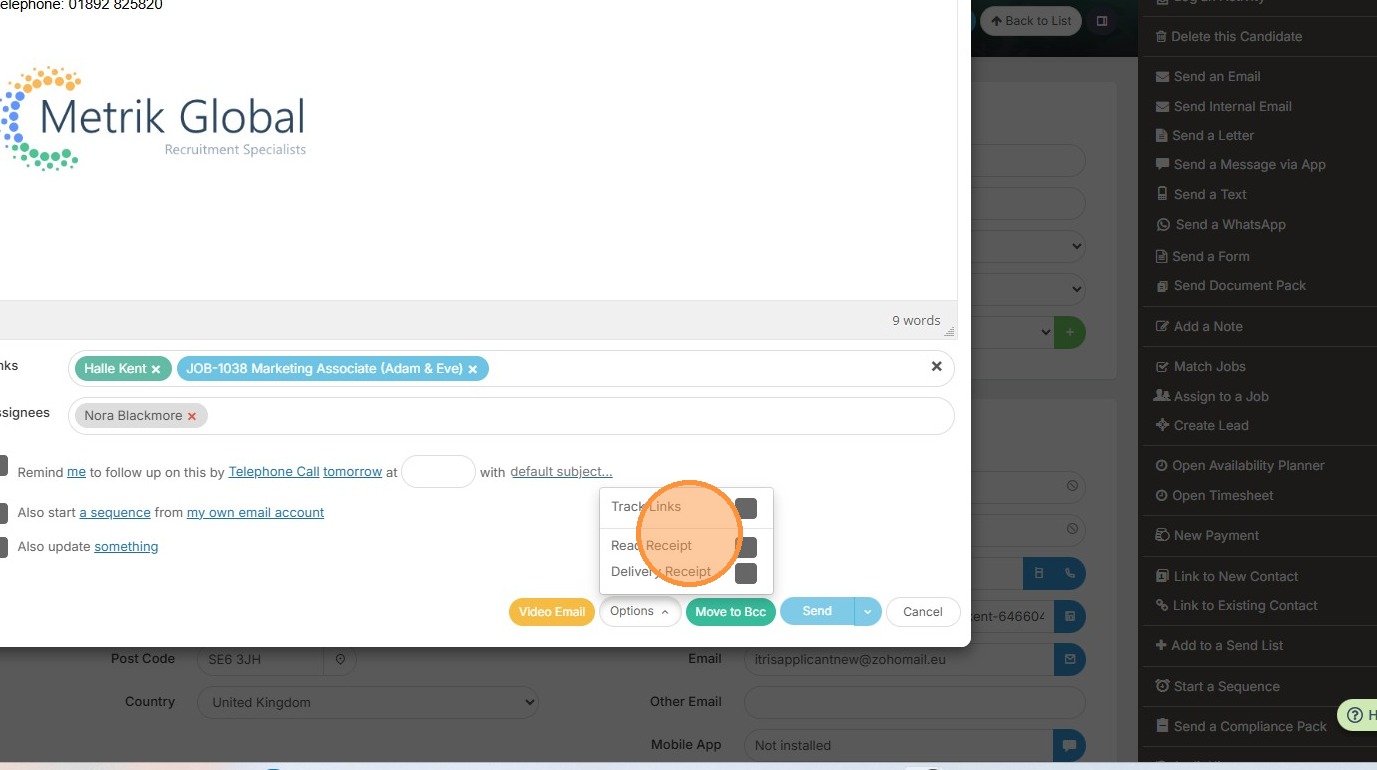Send the email
Viewport: 1377px width, 770px height.
tap(817, 612)
